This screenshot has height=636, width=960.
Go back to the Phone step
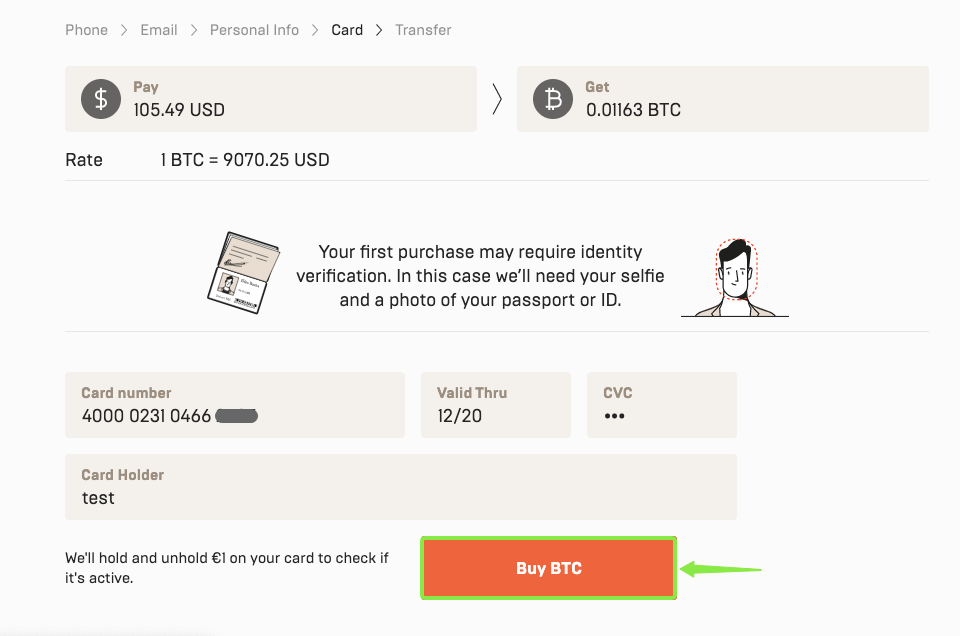(86, 30)
